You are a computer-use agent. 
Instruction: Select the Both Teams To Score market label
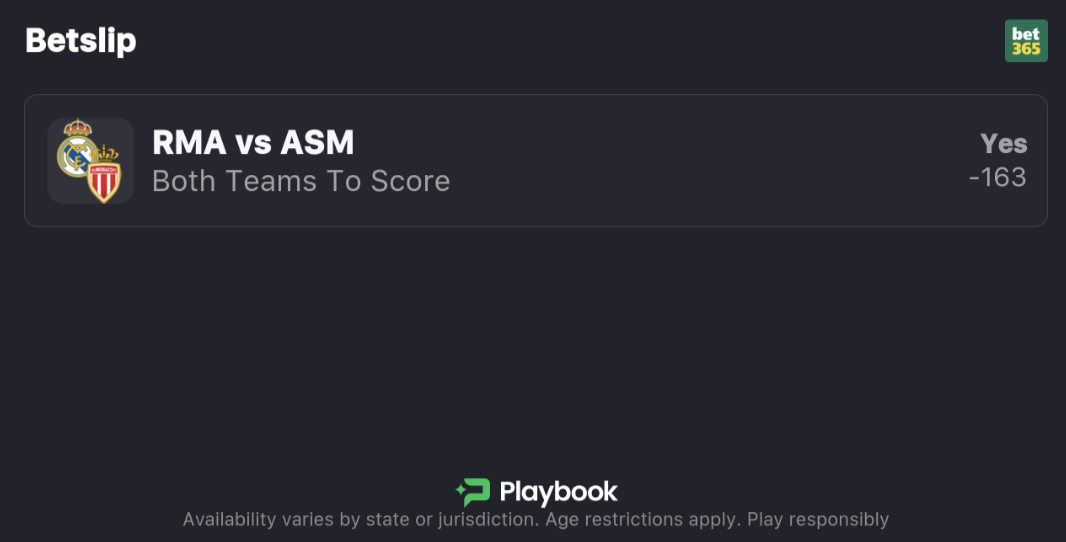(x=301, y=181)
